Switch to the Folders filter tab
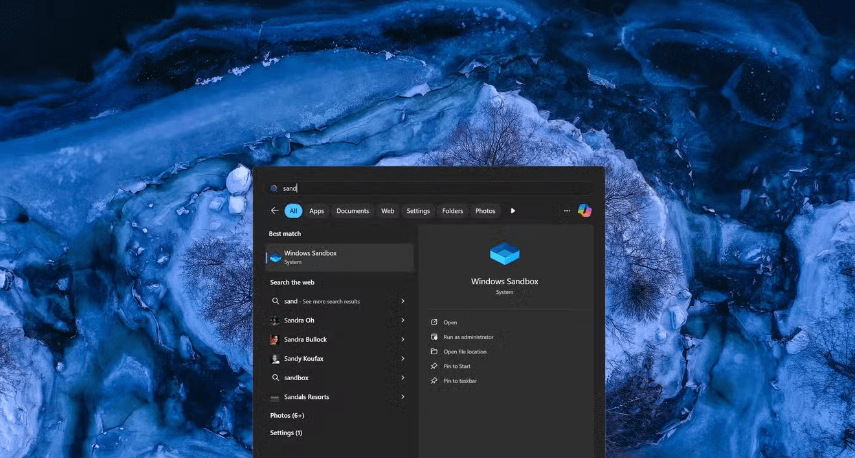855x458 pixels. [x=453, y=211]
